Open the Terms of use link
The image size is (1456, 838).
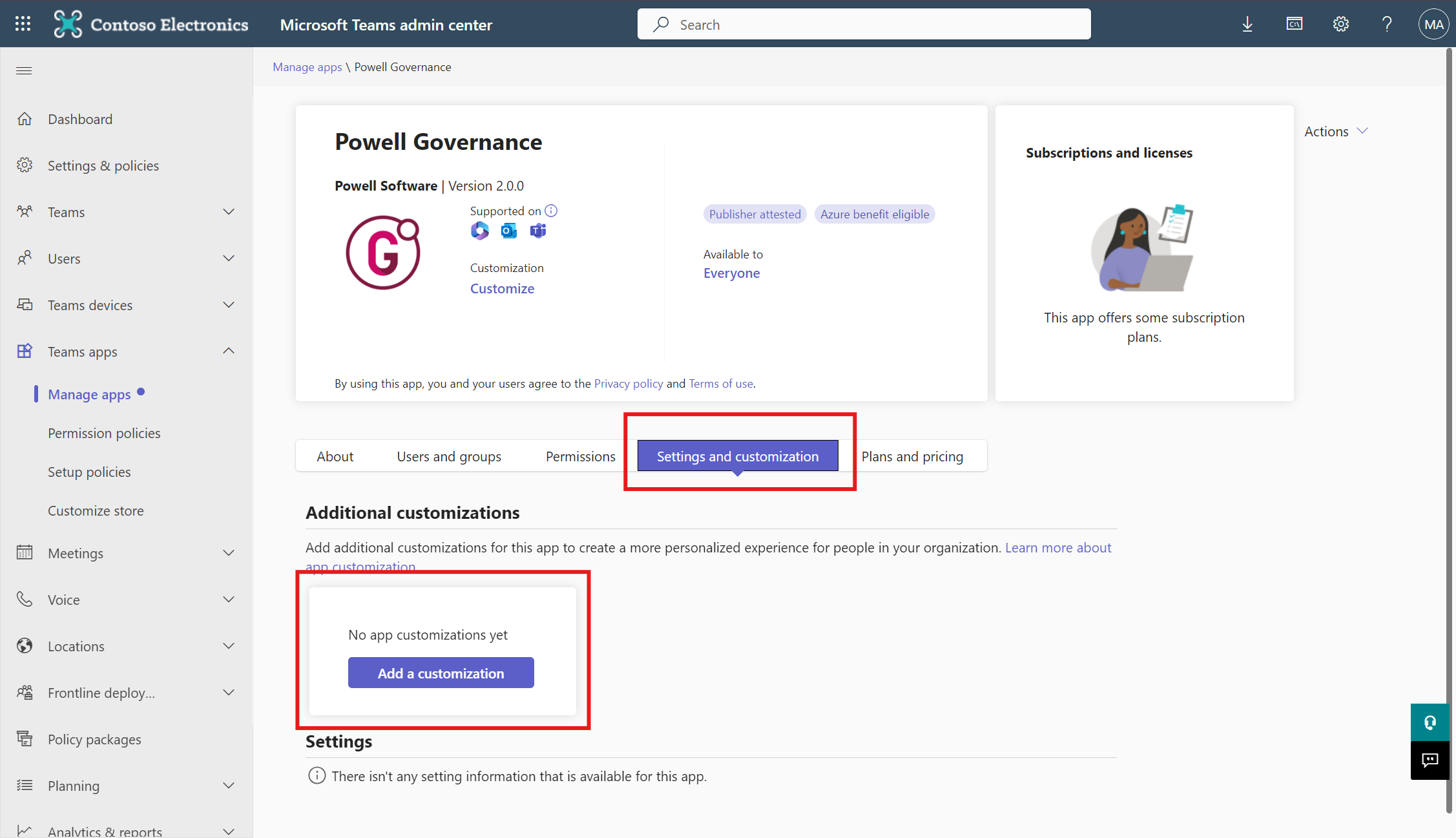[721, 383]
